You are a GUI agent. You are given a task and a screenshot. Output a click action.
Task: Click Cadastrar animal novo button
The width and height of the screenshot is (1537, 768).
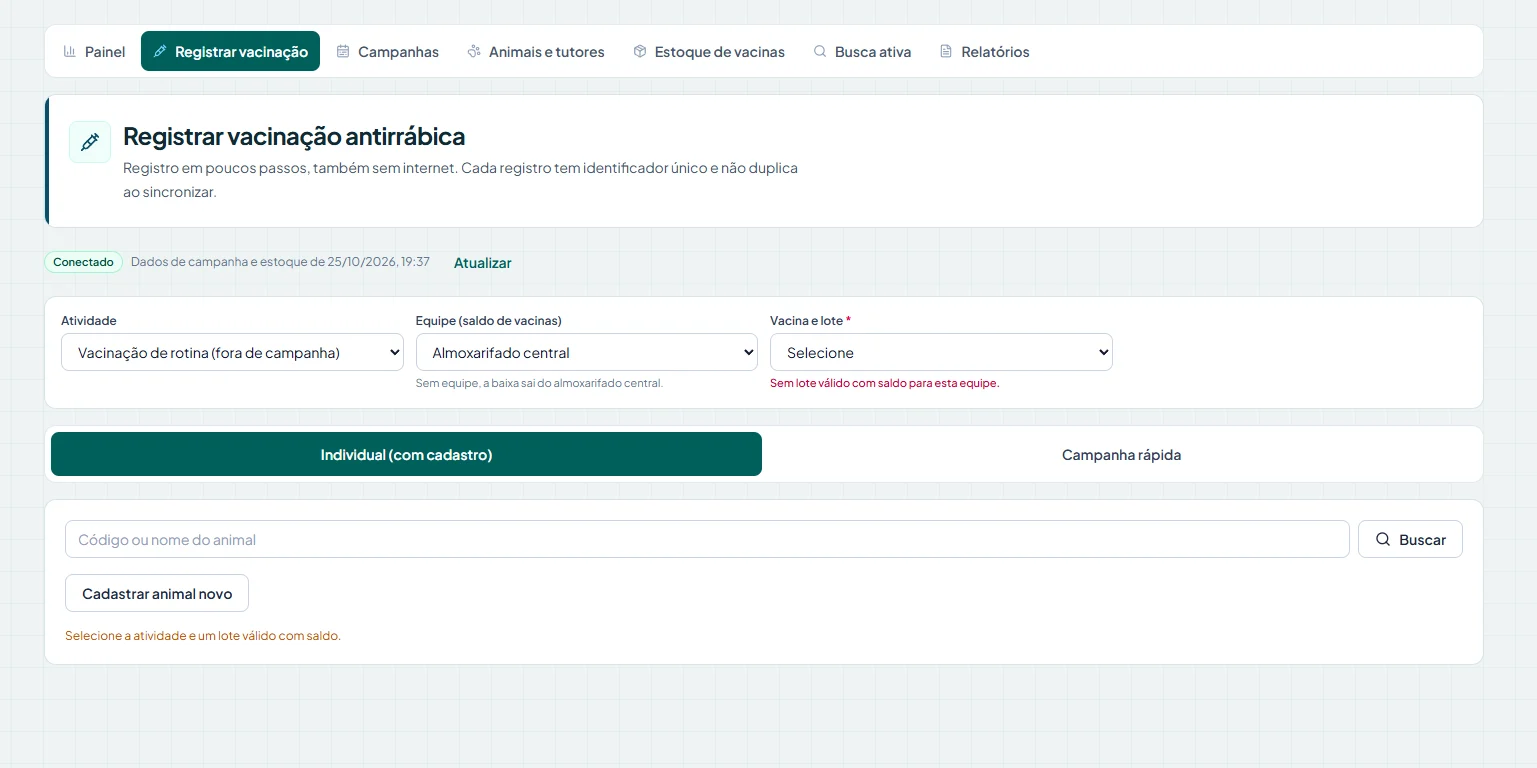pyautogui.click(x=157, y=593)
